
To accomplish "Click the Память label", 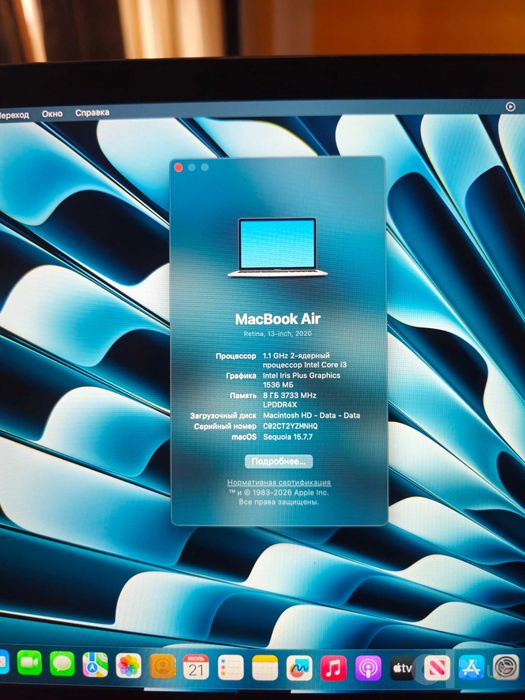I will coord(243,396).
